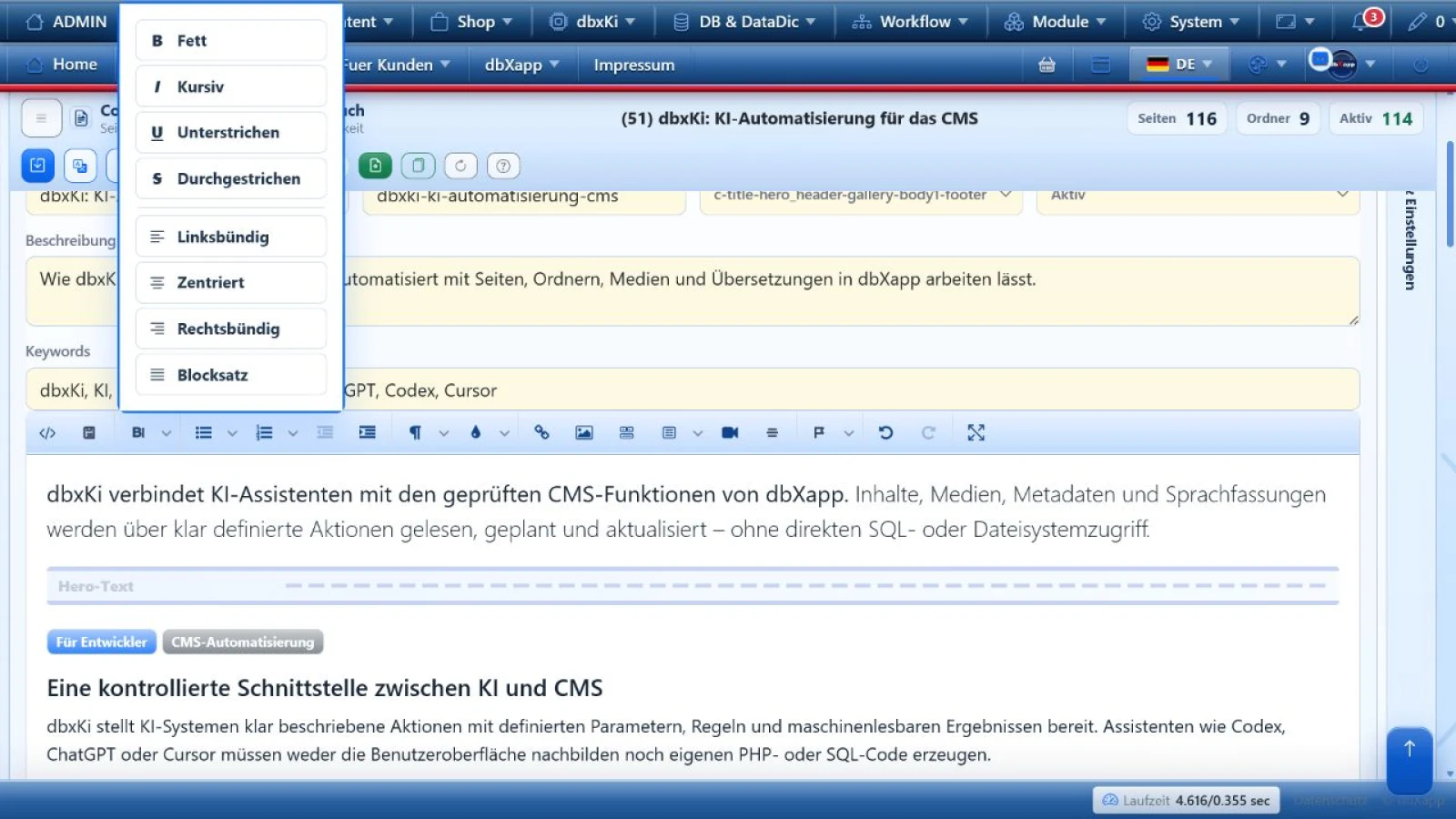Open the DB & DataDic menu
This screenshot has width=1456, height=819.
744,22
